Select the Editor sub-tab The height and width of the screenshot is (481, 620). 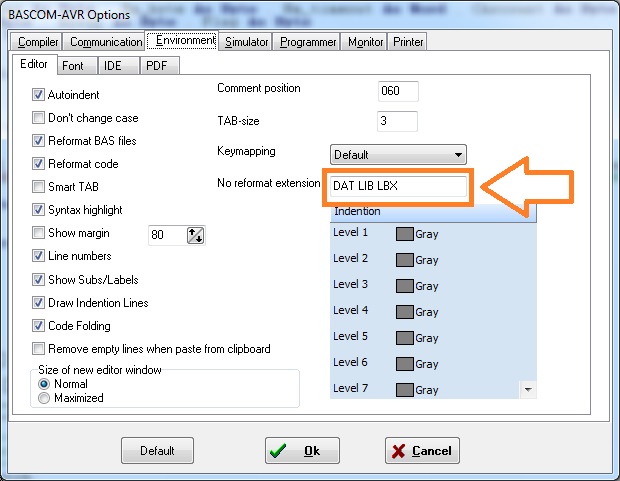[34, 64]
